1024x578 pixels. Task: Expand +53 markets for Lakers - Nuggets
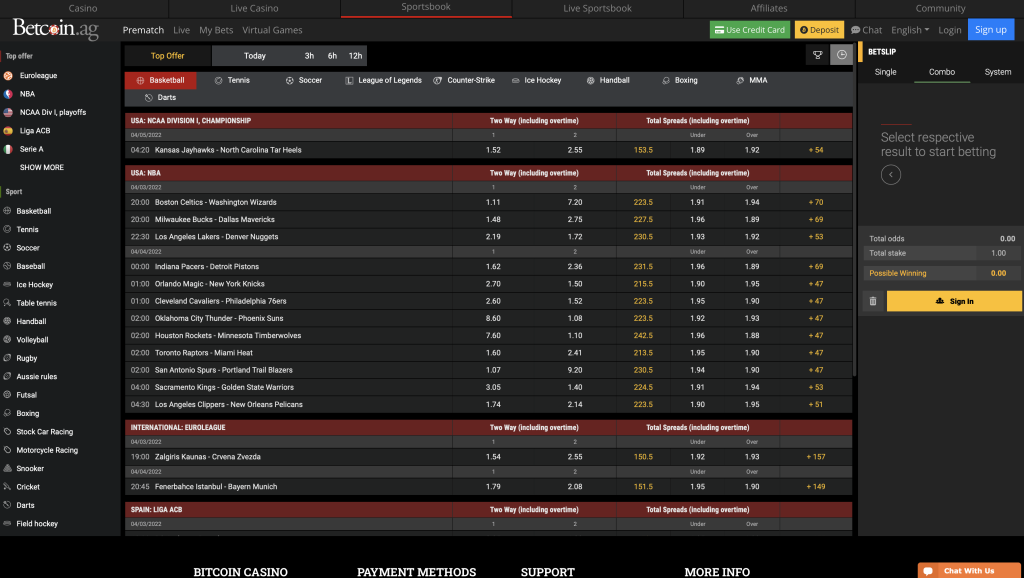point(816,237)
